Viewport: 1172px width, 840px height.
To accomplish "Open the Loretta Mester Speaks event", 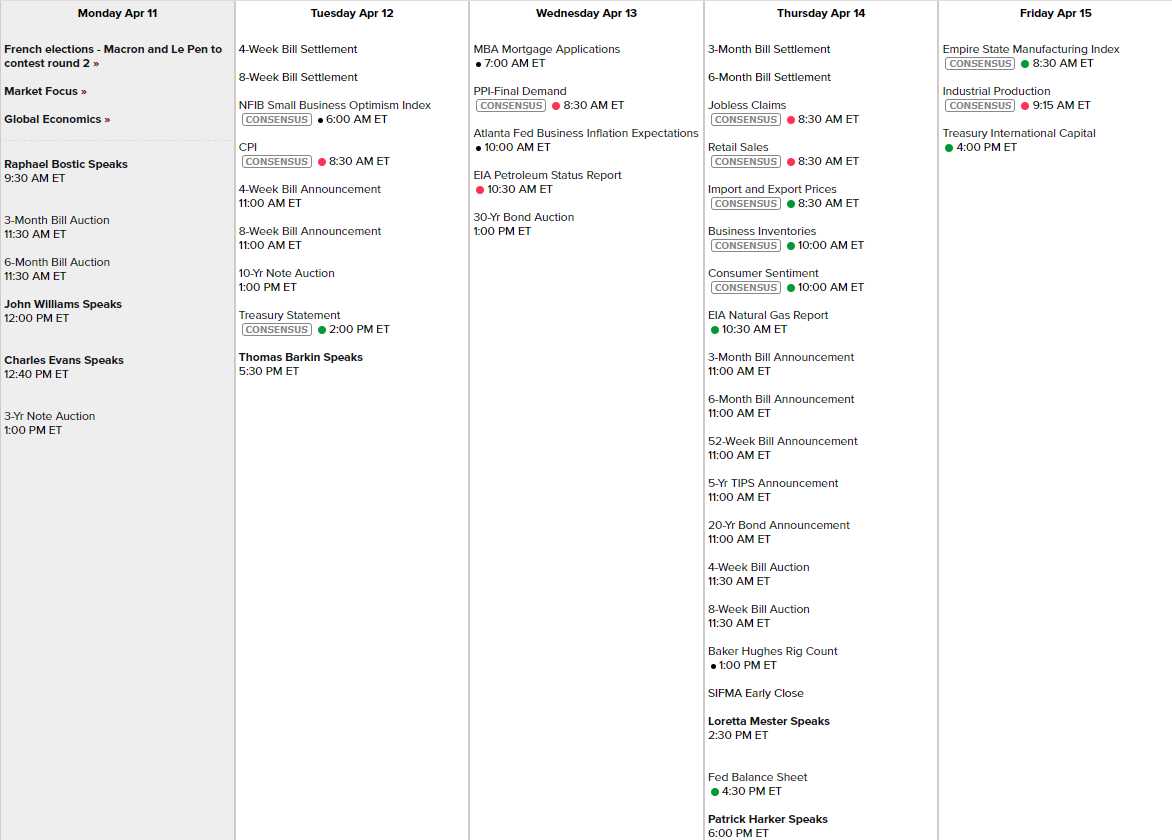I will 768,721.
